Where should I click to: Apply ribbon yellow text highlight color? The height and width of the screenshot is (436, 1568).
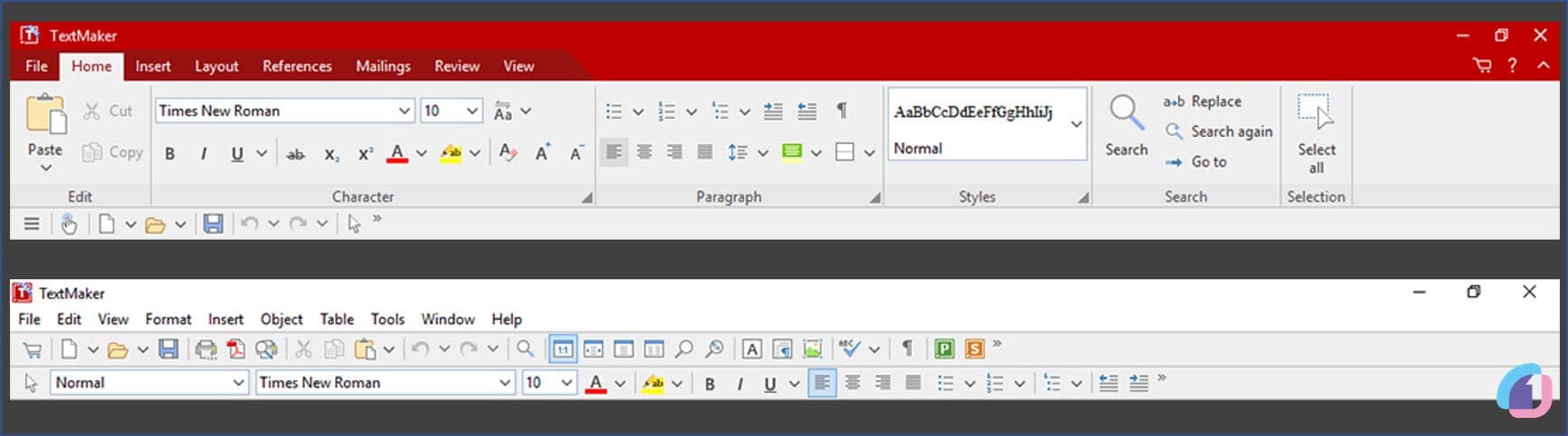pos(451,154)
